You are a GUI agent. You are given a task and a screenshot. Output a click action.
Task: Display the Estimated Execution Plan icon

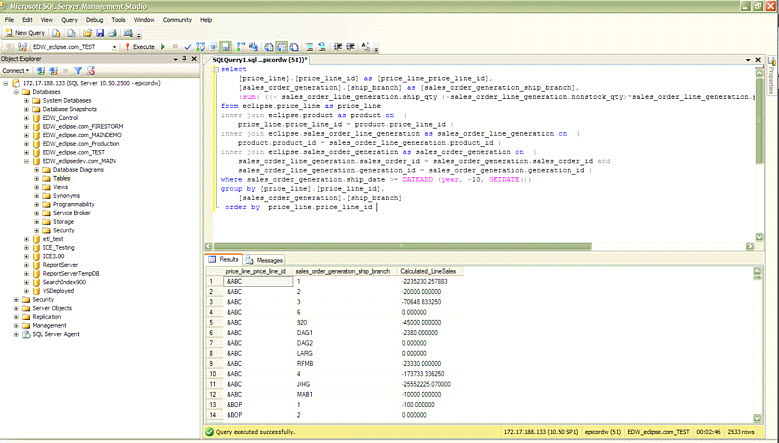pyautogui.click(x=200, y=47)
